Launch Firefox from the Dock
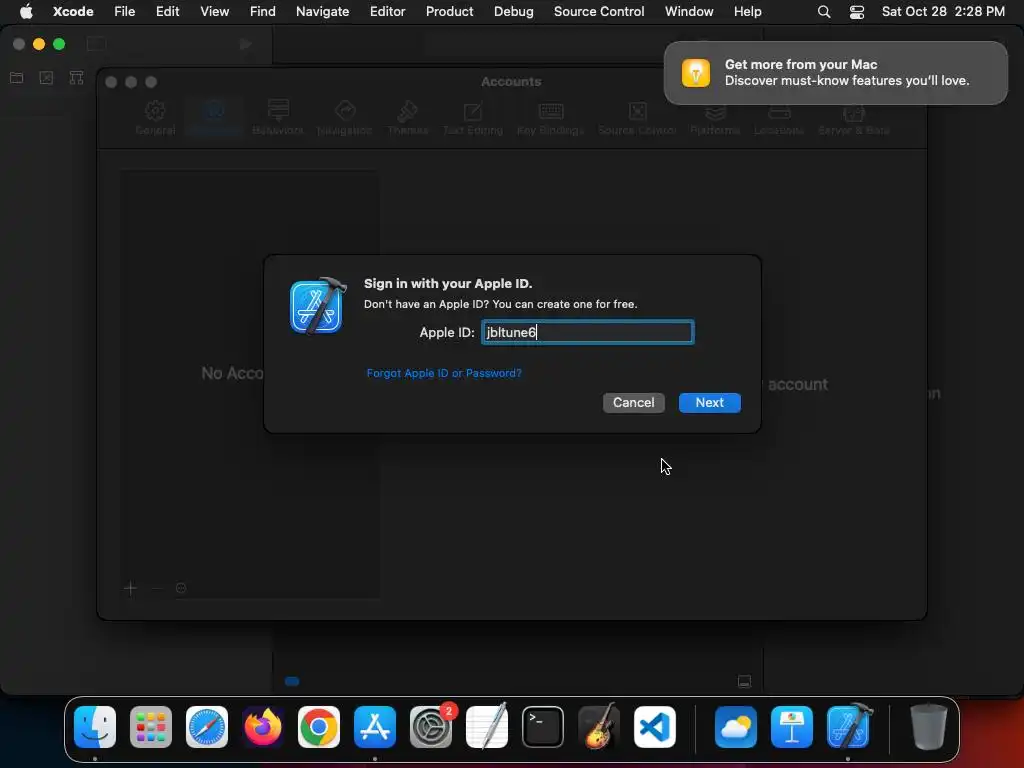 263,727
